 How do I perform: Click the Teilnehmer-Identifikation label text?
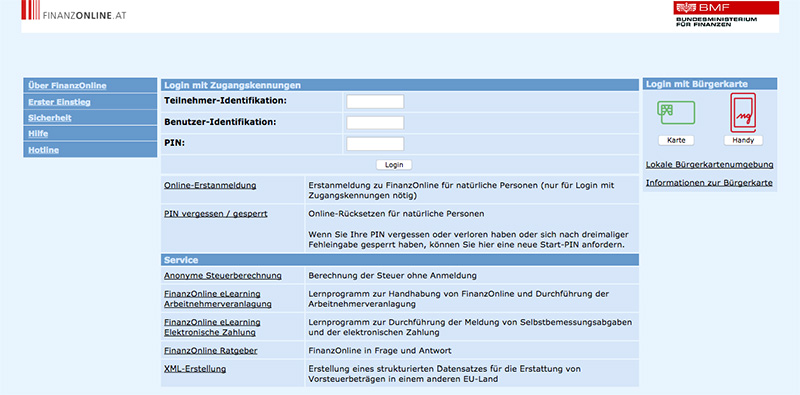tap(226, 101)
